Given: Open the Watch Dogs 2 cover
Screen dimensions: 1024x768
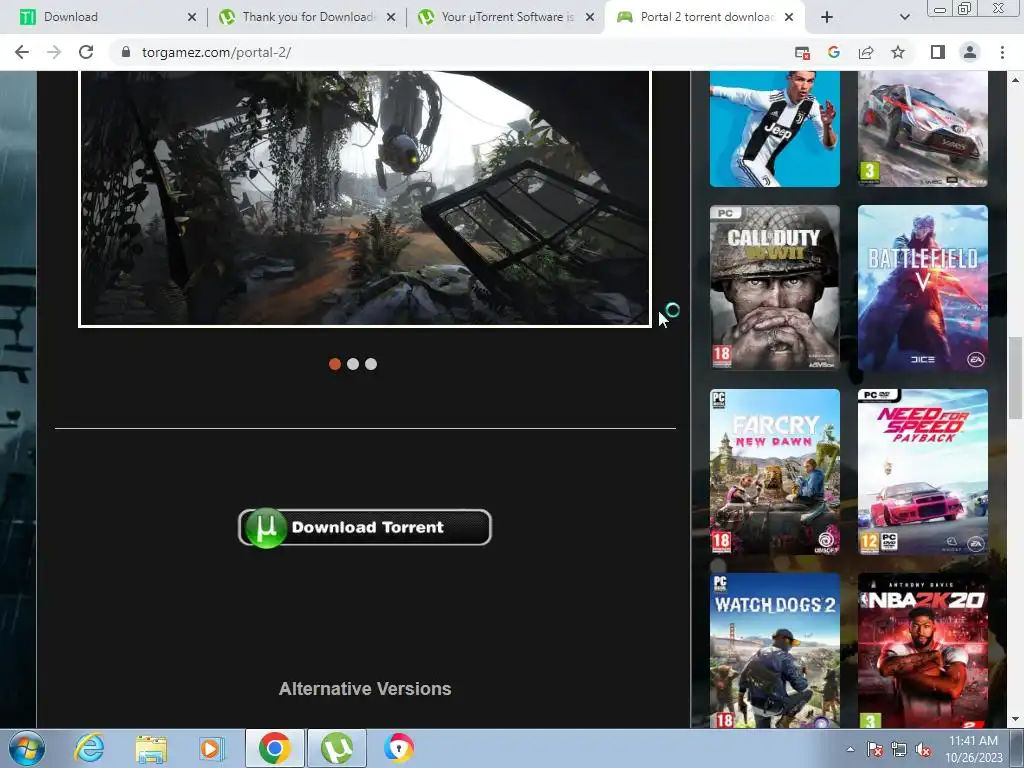Looking at the screenshot, I should 775,650.
